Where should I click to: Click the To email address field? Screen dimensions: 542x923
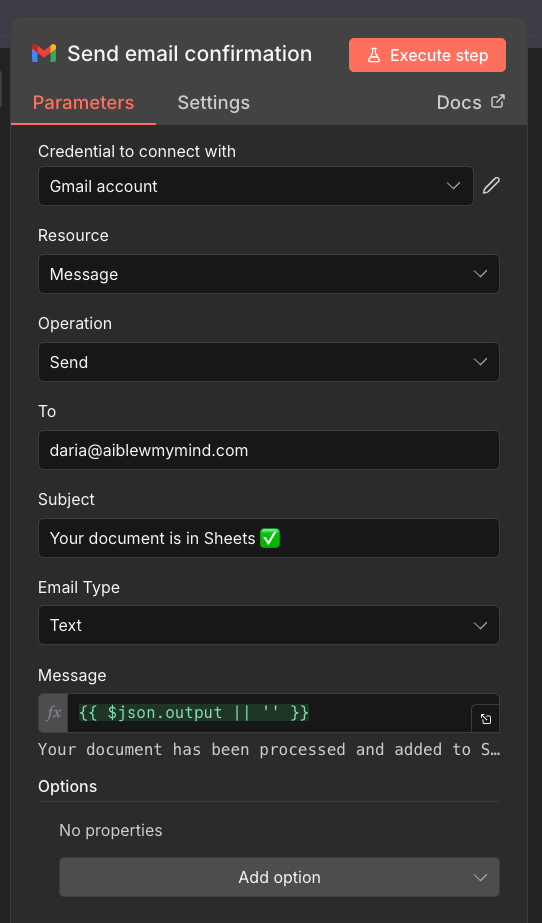click(x=269, y=450)
